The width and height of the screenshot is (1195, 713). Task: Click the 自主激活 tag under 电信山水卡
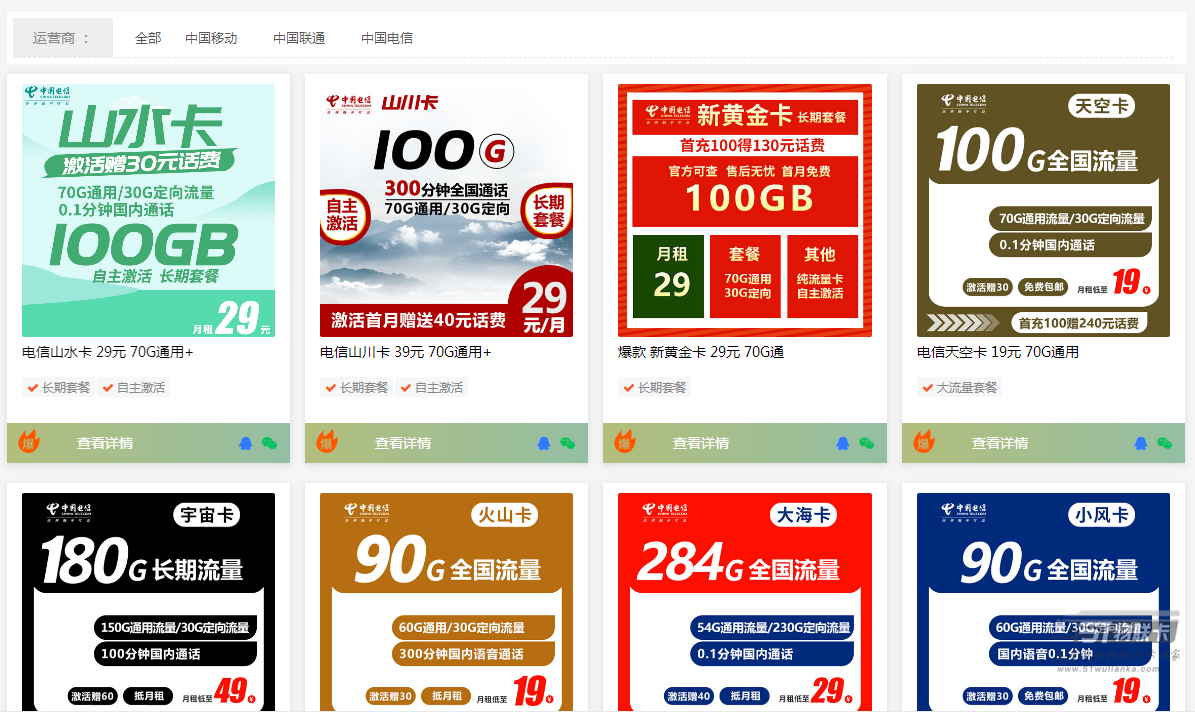click(133, 388)
